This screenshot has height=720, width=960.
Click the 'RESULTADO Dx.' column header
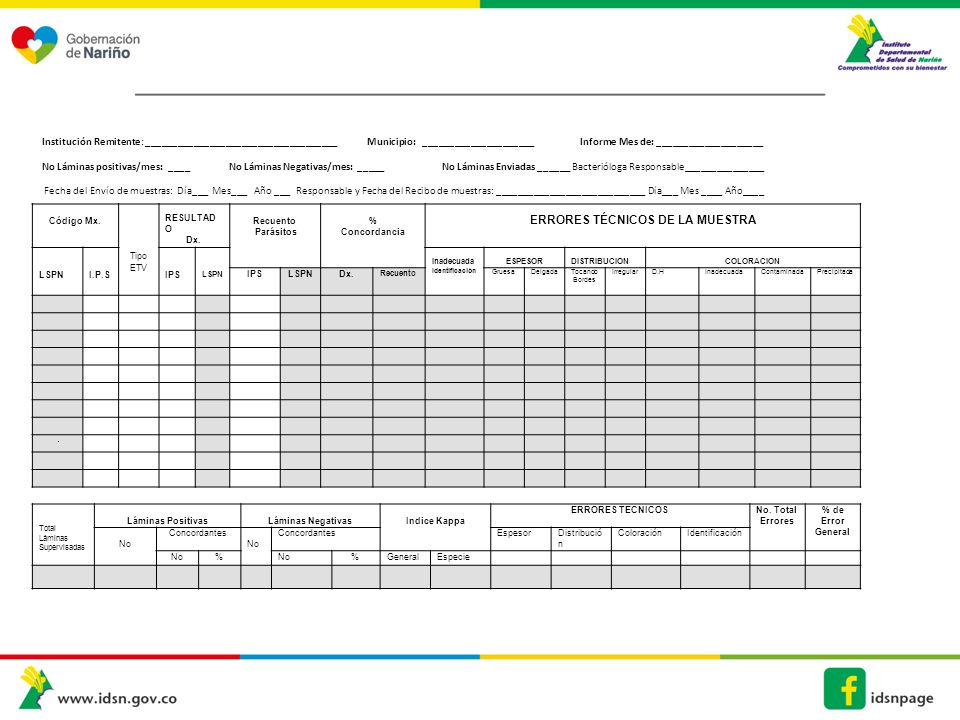point(190,228)
